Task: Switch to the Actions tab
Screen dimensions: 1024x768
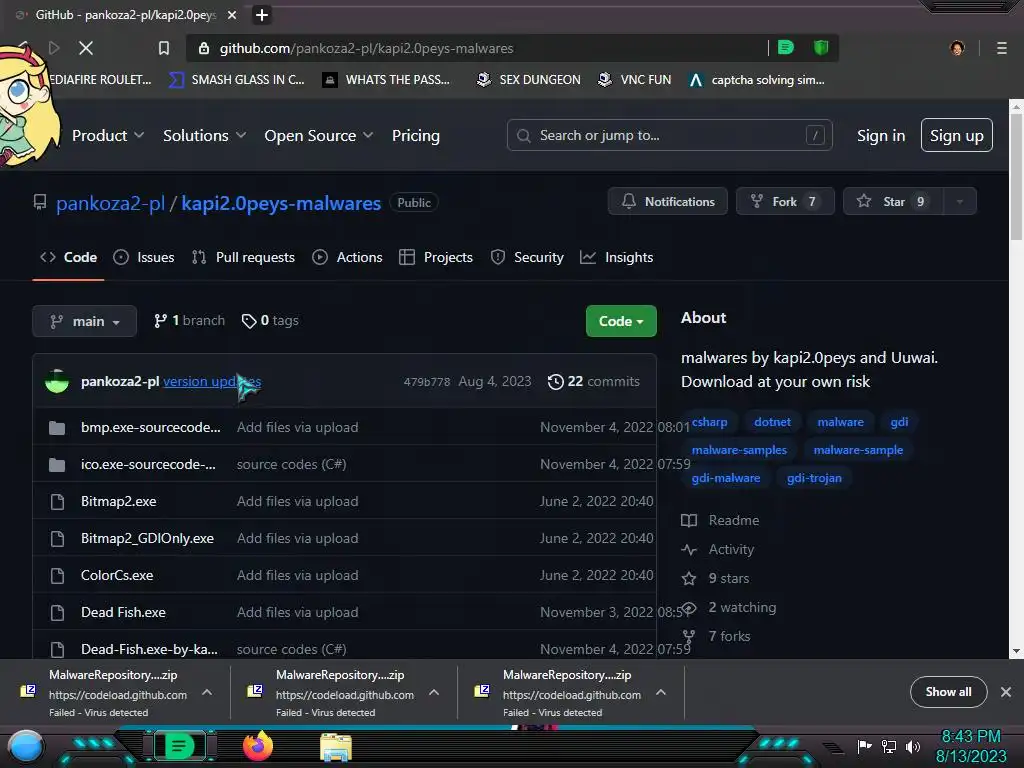Action: (x=347, y=257)
